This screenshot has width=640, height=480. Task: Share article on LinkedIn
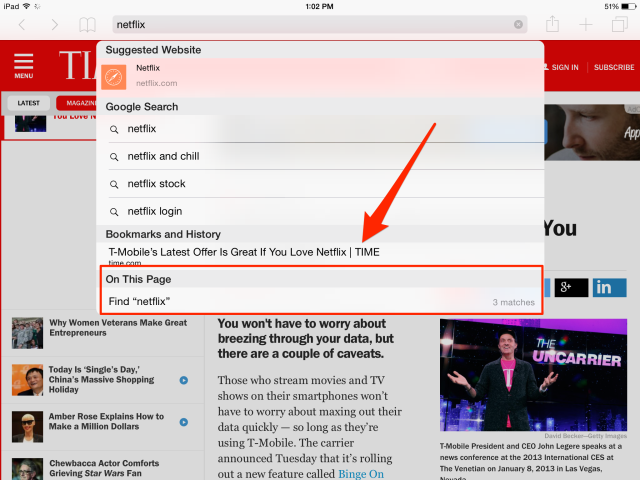click(609, 288)
